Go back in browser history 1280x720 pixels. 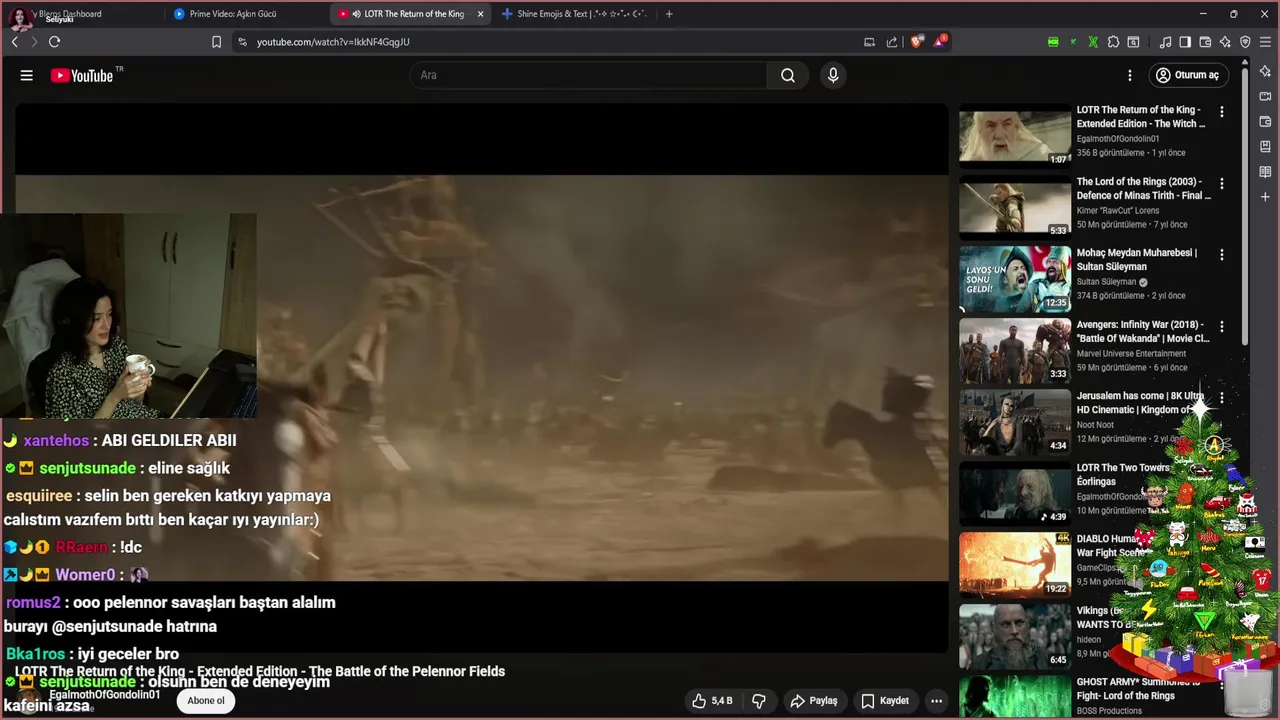point(15,42)
